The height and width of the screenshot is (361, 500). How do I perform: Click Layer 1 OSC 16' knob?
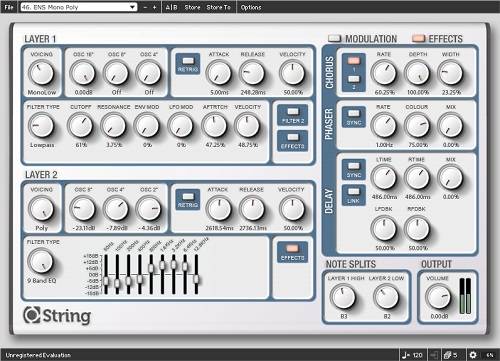click(83, 73)
